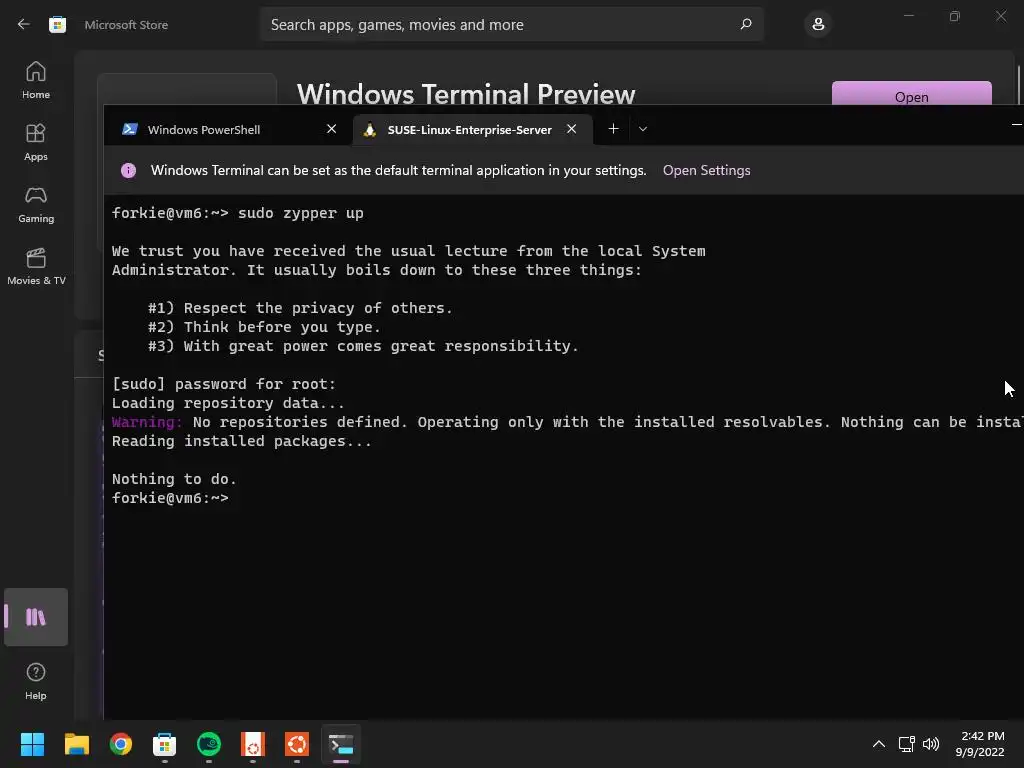Click the info icon in notification bar
Image resolution: width=1024 pixels, height=768 pixels.
129,170
